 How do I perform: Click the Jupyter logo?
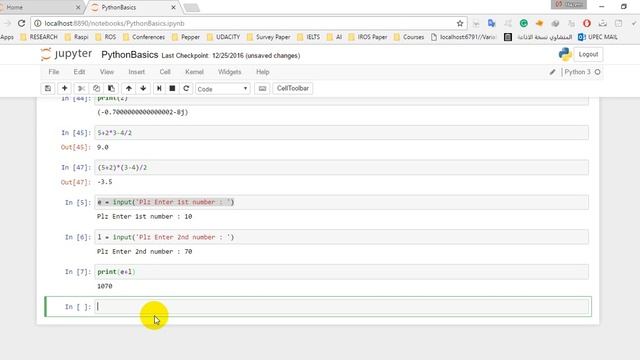[66, 54]
